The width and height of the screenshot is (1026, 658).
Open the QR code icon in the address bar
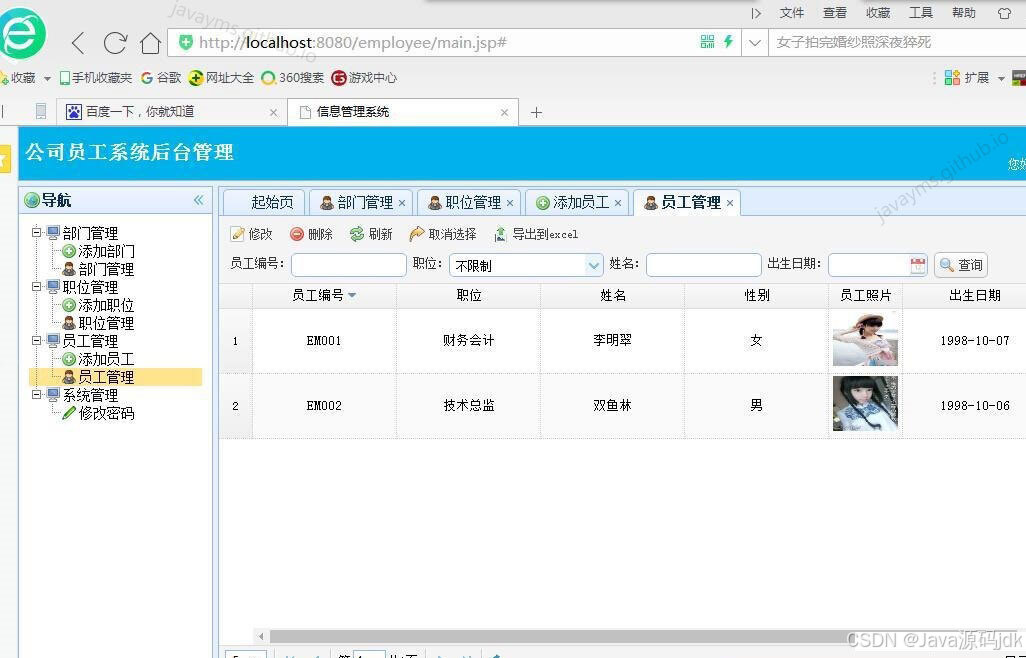point(707,42)
